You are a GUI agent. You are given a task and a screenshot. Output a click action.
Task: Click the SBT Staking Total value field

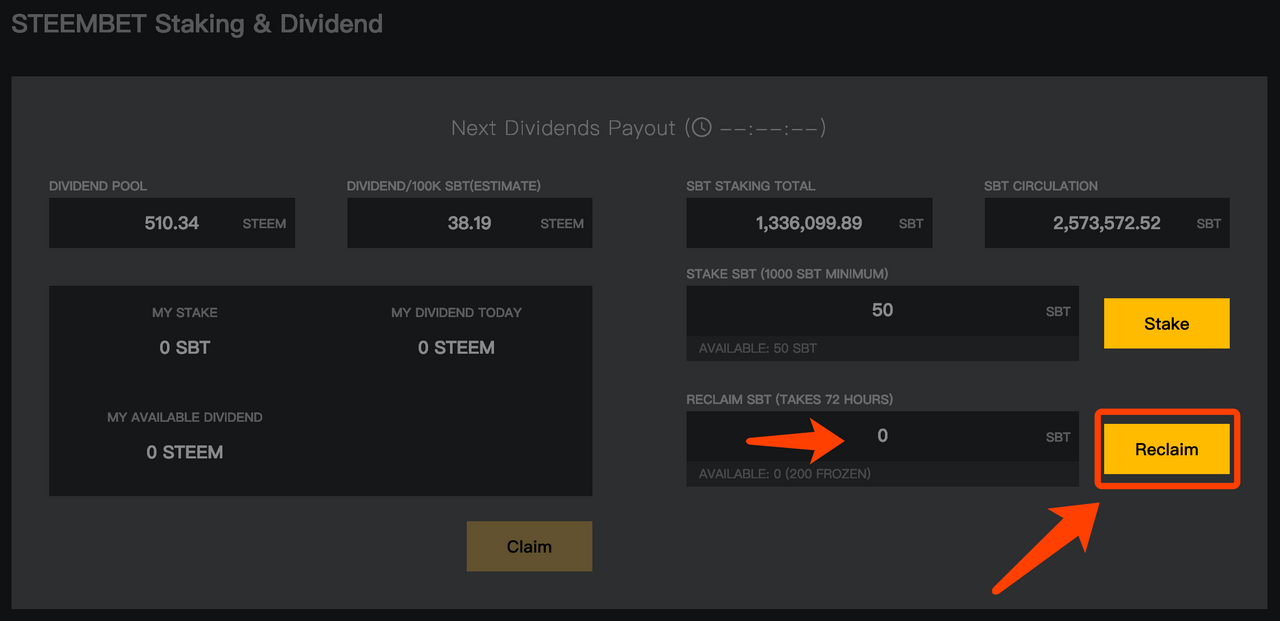(809, 223)
